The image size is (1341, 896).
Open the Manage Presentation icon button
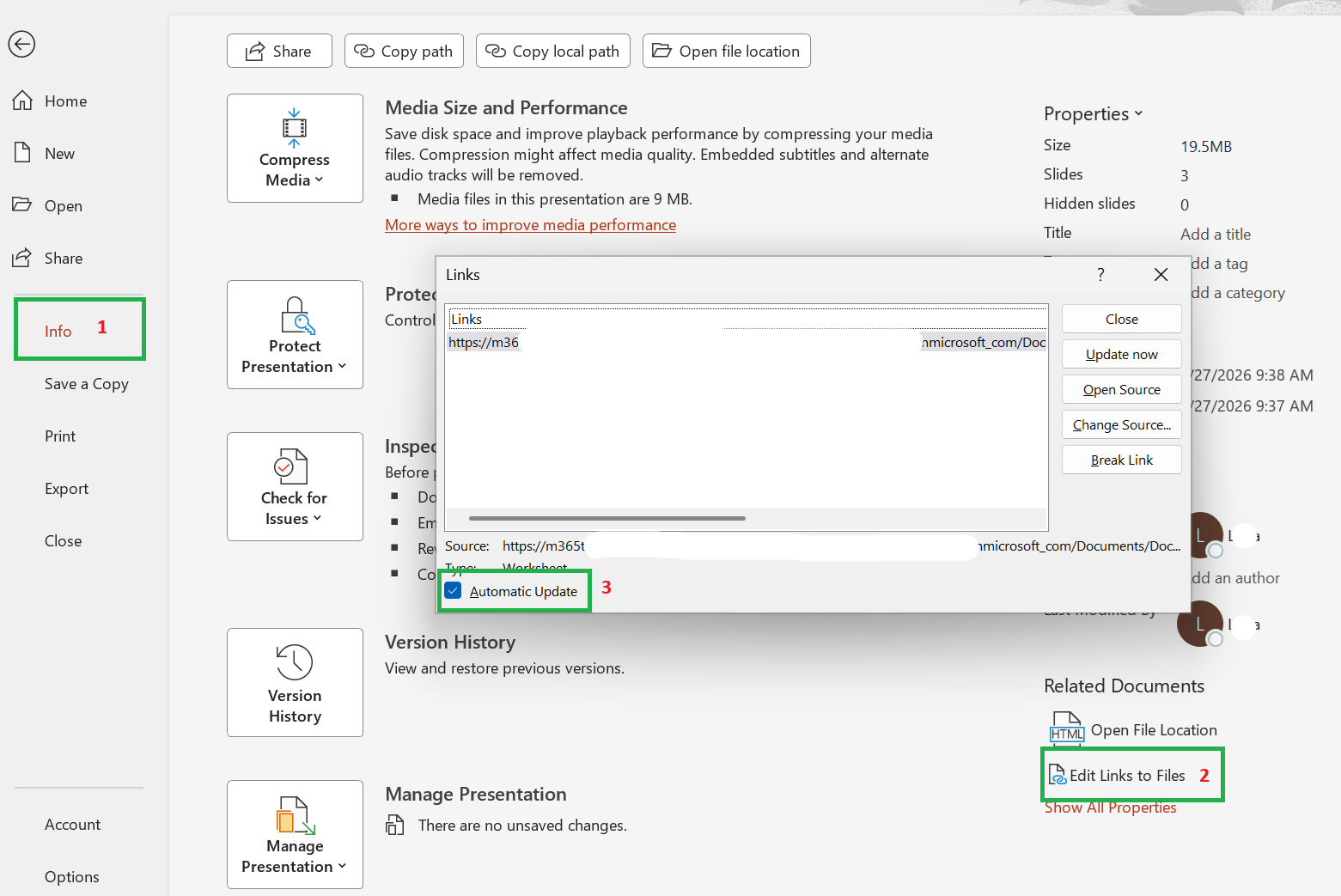pyautogui.click(x=295, y=834)
